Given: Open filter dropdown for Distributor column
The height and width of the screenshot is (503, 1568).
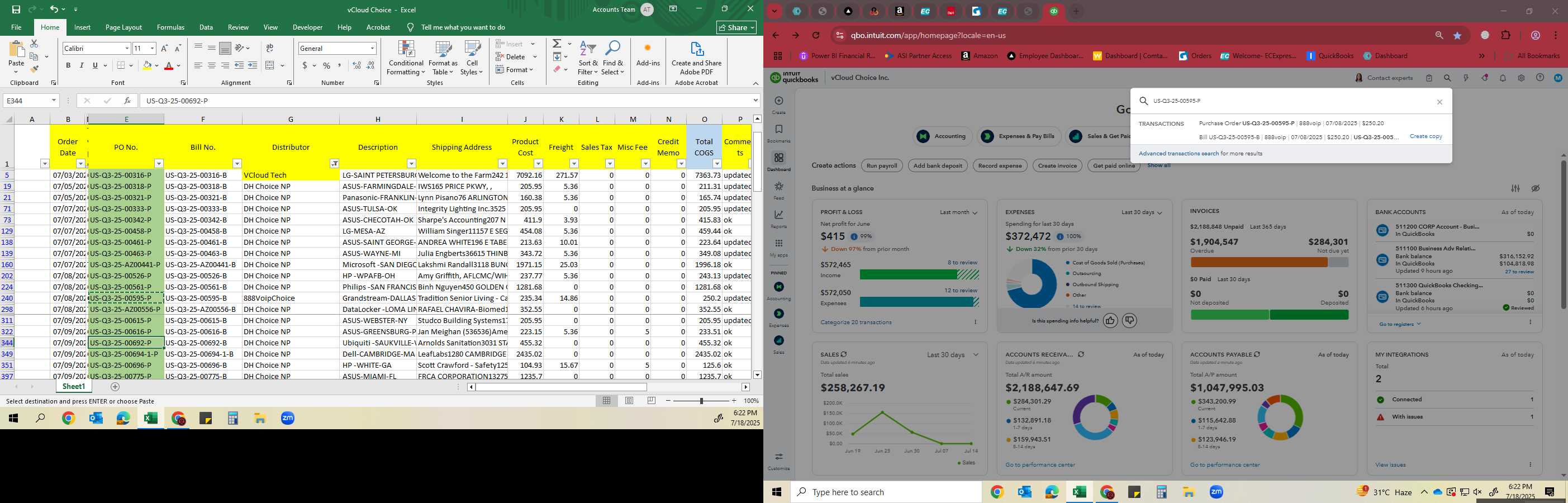Looking at the screenshot, I should tap(334, 163).
